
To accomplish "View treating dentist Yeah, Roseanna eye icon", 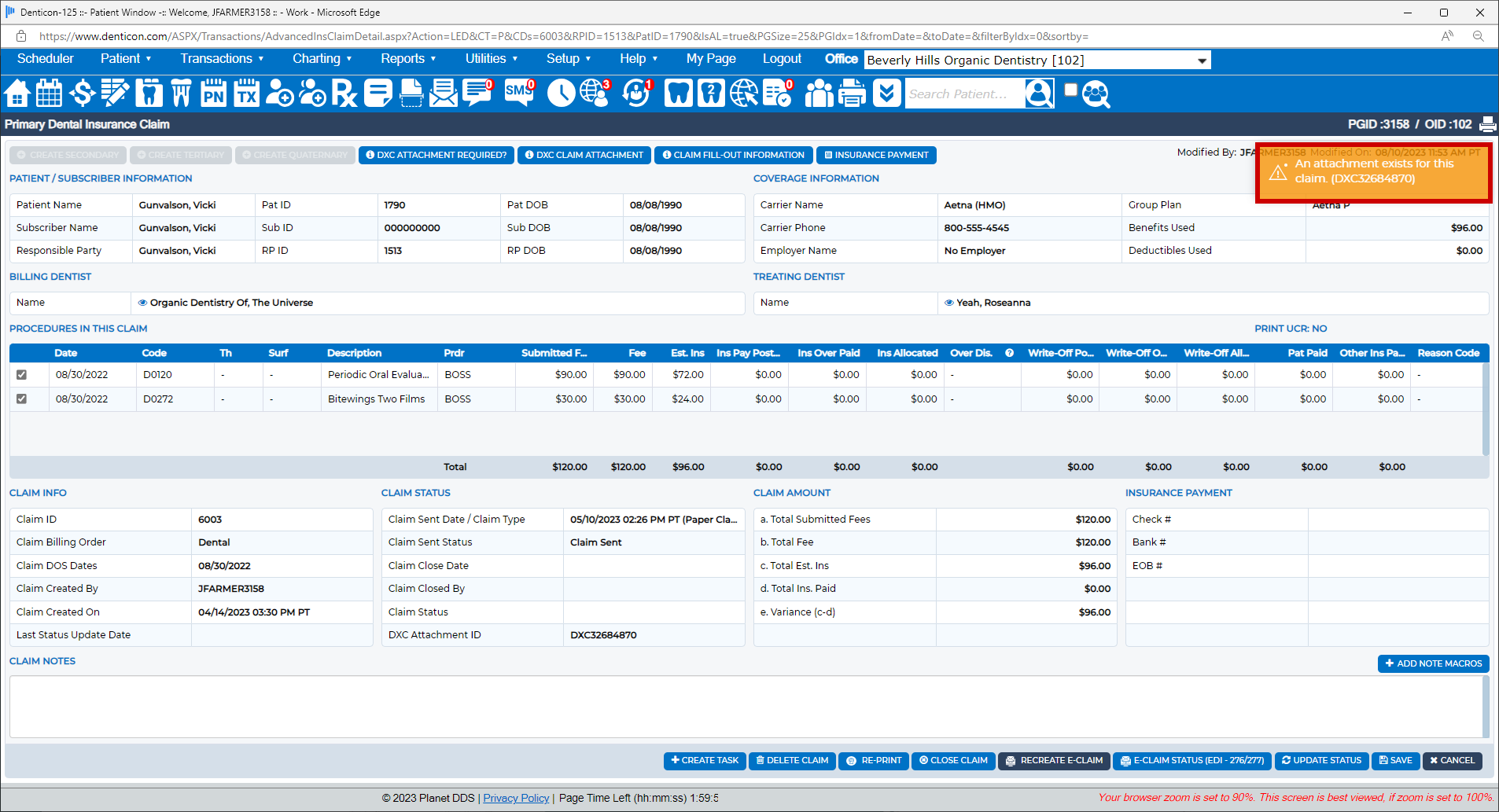I will coord(949,303).
